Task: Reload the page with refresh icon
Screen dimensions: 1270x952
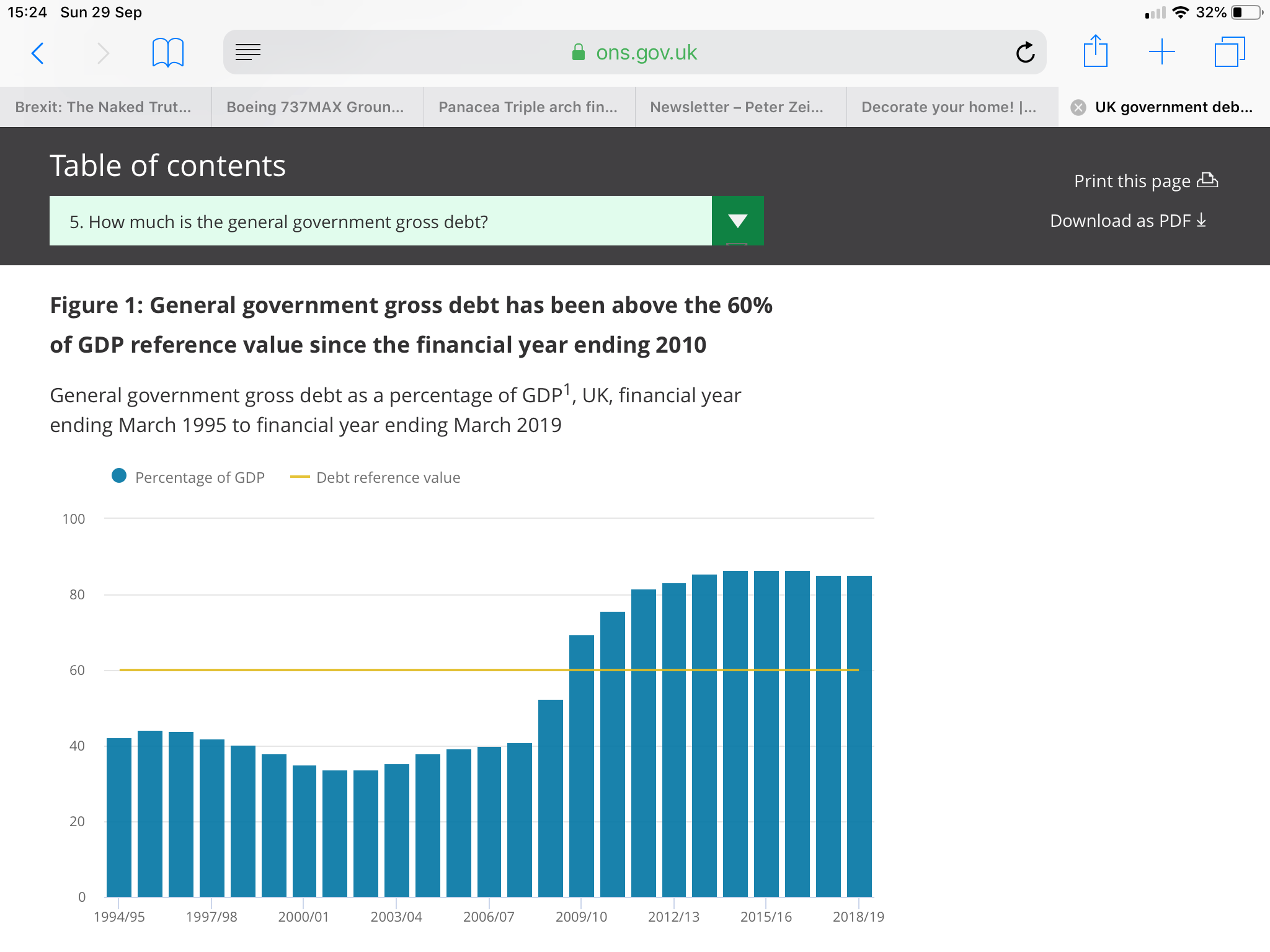Action: click(1025, 53)
